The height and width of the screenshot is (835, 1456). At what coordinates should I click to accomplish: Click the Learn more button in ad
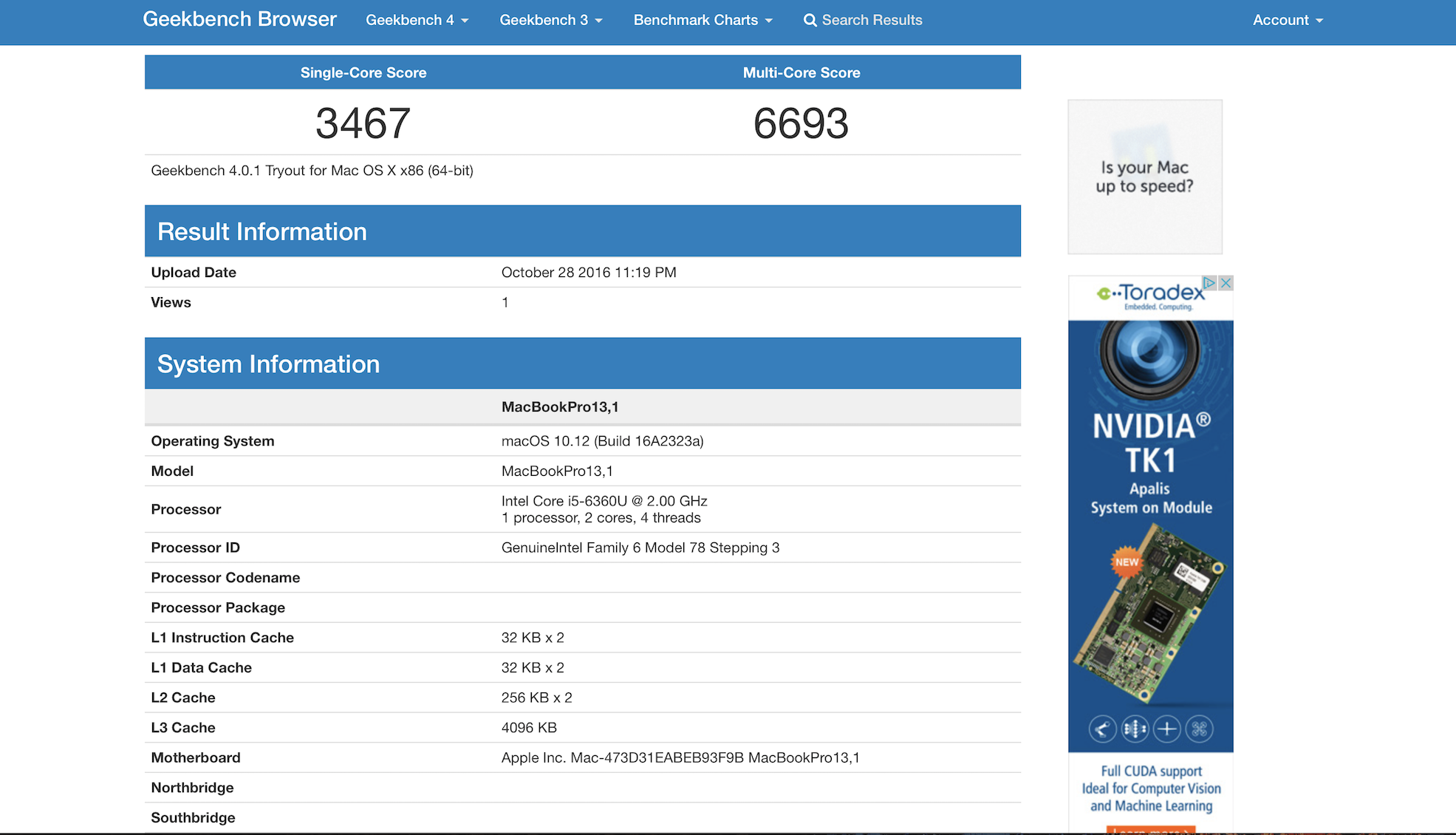pyautogui.click(x=1150, y=831)
